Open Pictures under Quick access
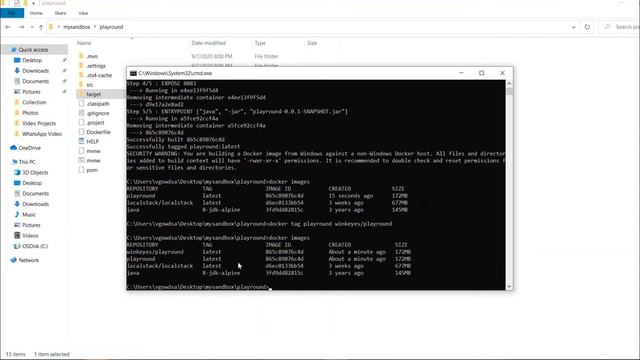This screenshot has width=640, height=360. (31, 92)
